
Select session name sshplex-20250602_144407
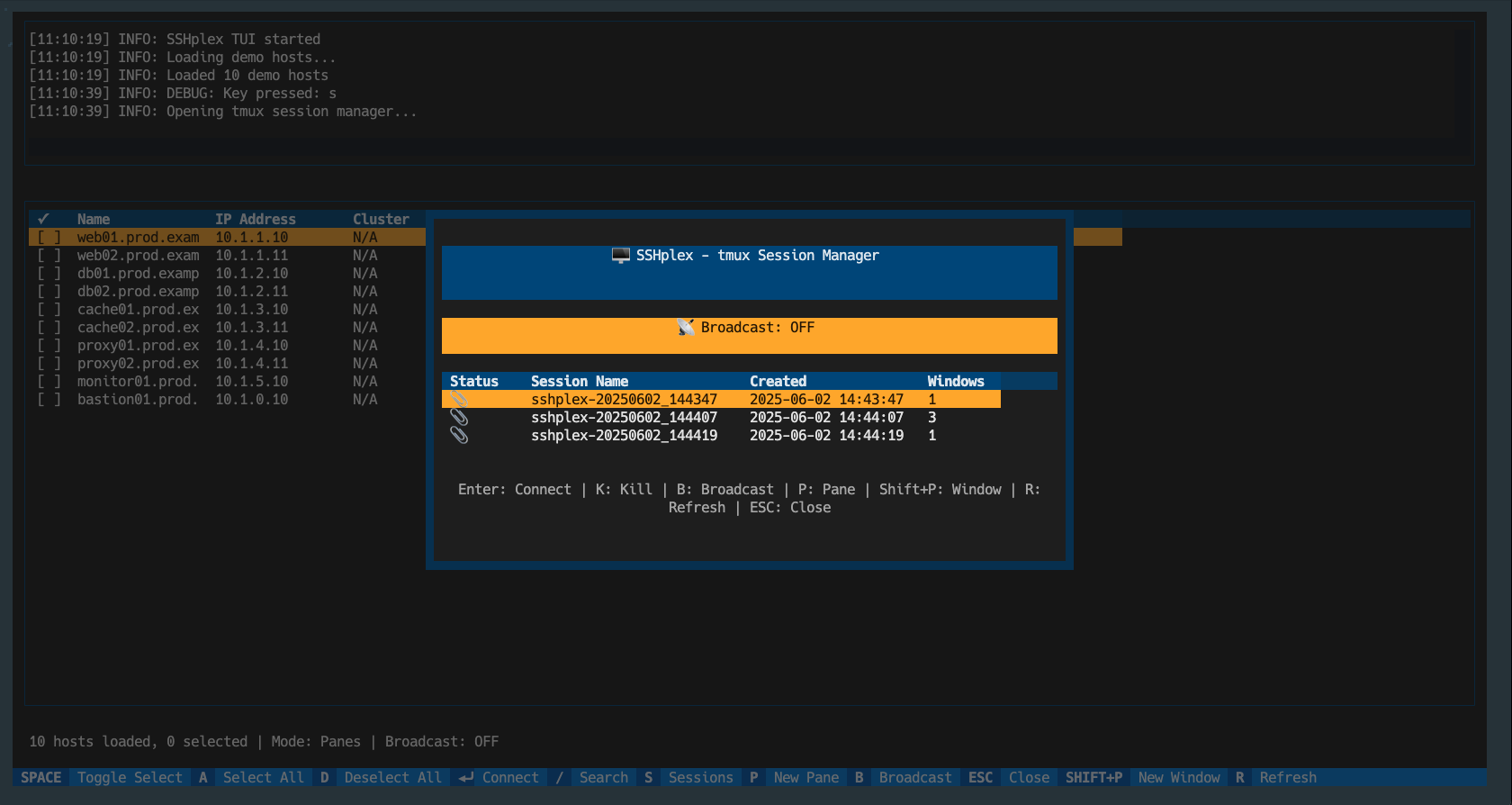(x=625, y=418)
